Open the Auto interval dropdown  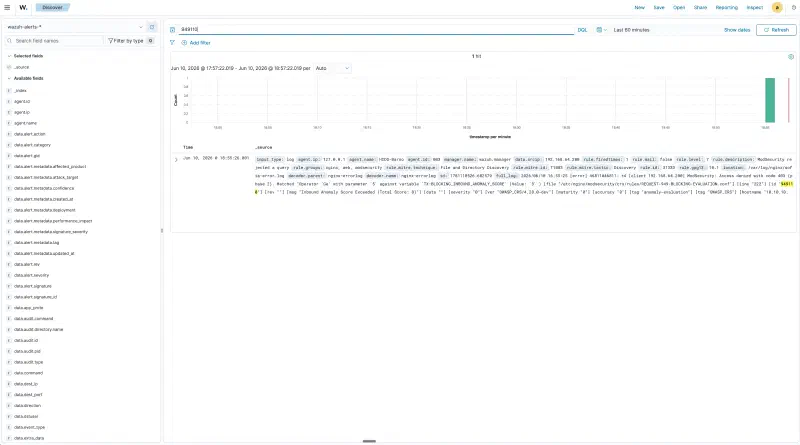[333, 68]
